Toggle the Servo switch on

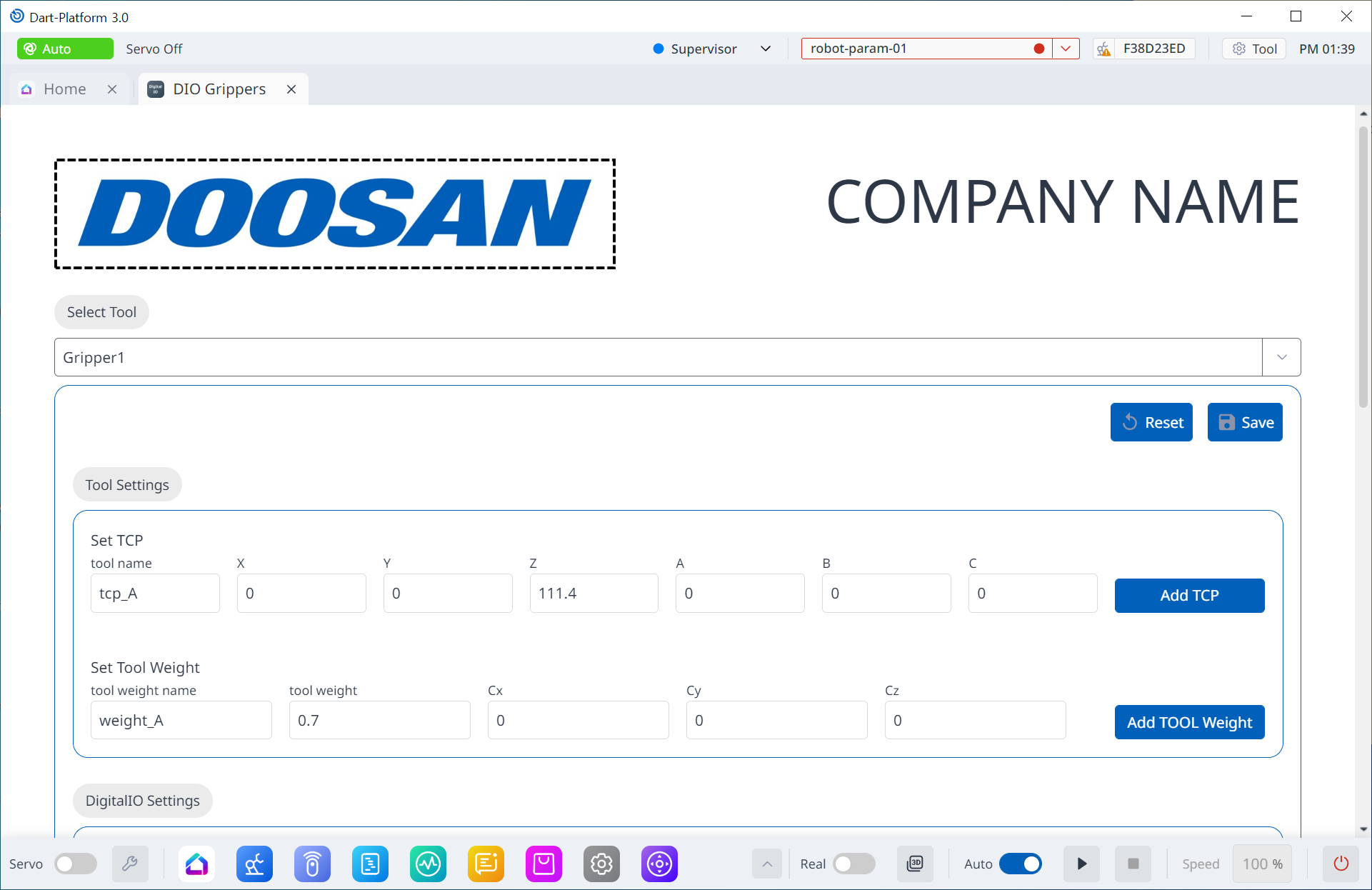coord(76,864)
